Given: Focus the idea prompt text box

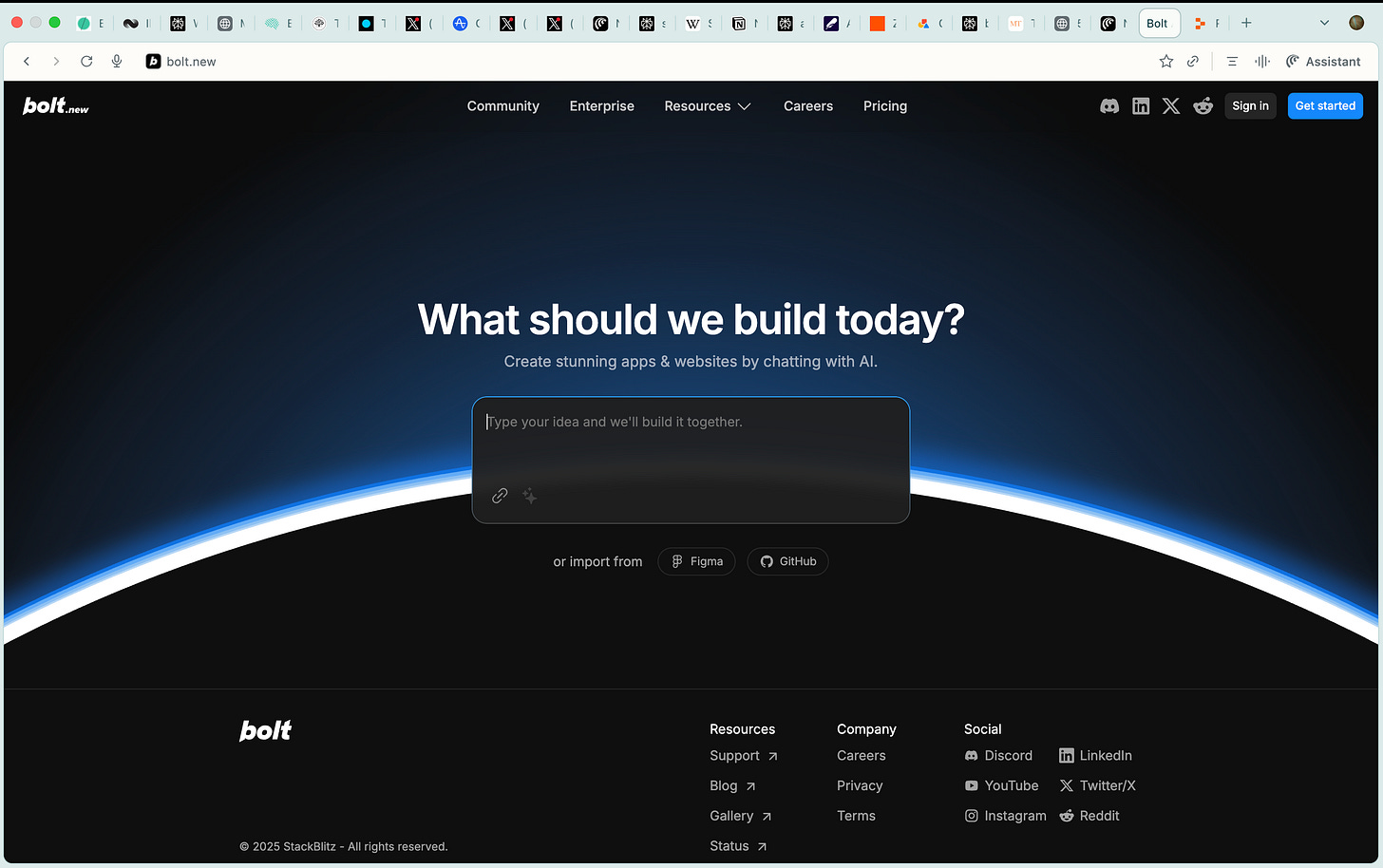Looking at the screenshot, I should click(691, 460).
